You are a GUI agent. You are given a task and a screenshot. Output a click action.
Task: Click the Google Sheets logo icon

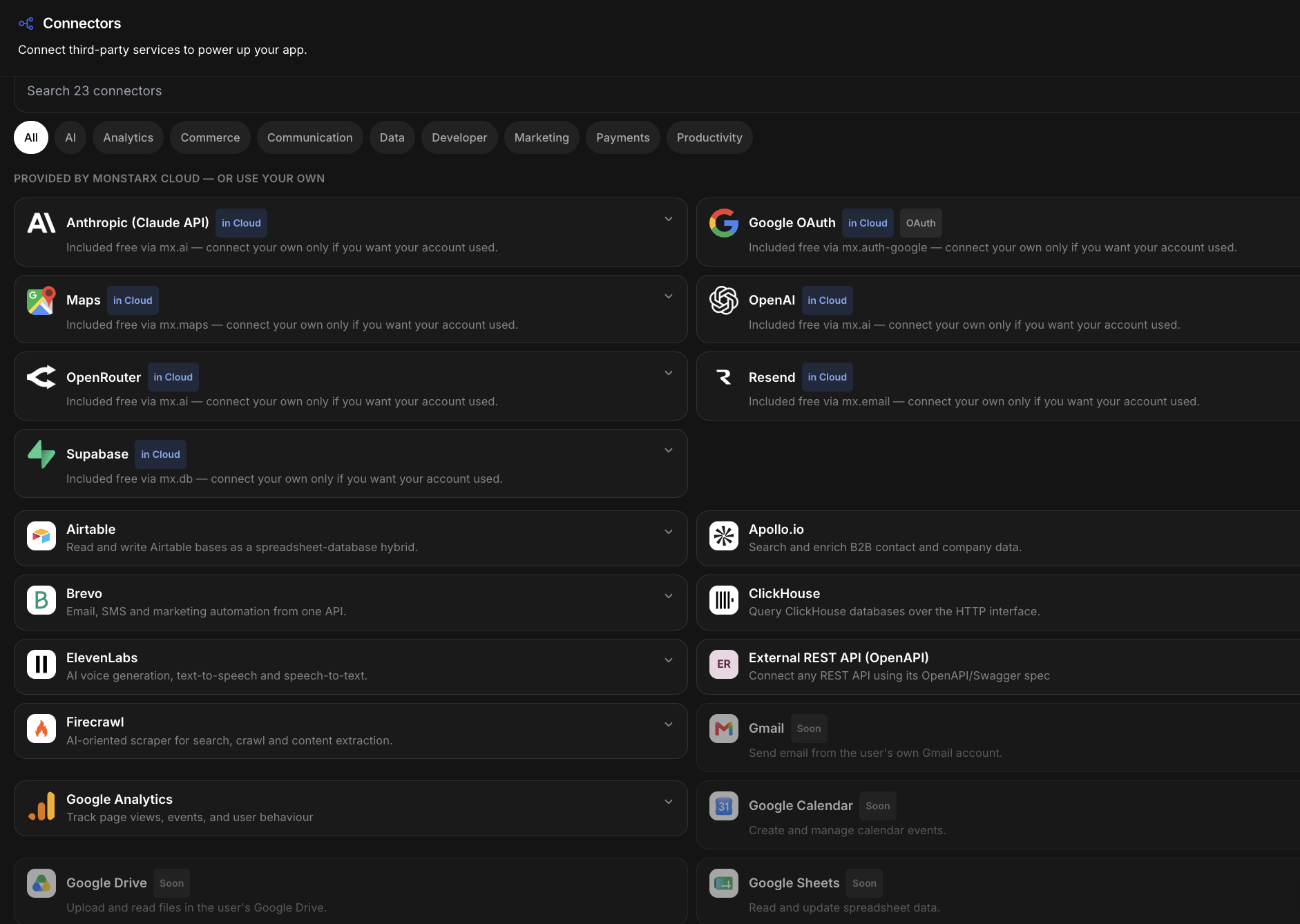724,883
